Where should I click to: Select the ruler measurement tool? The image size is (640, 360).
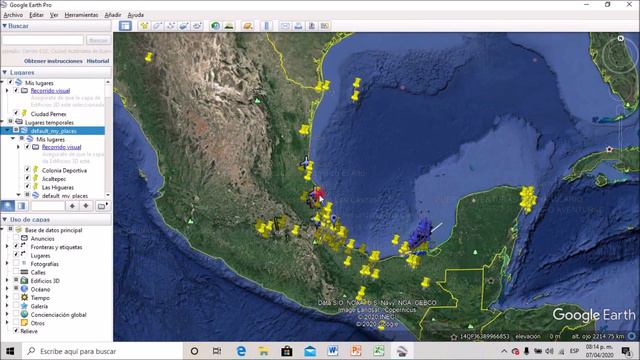(x=267, y=26)
